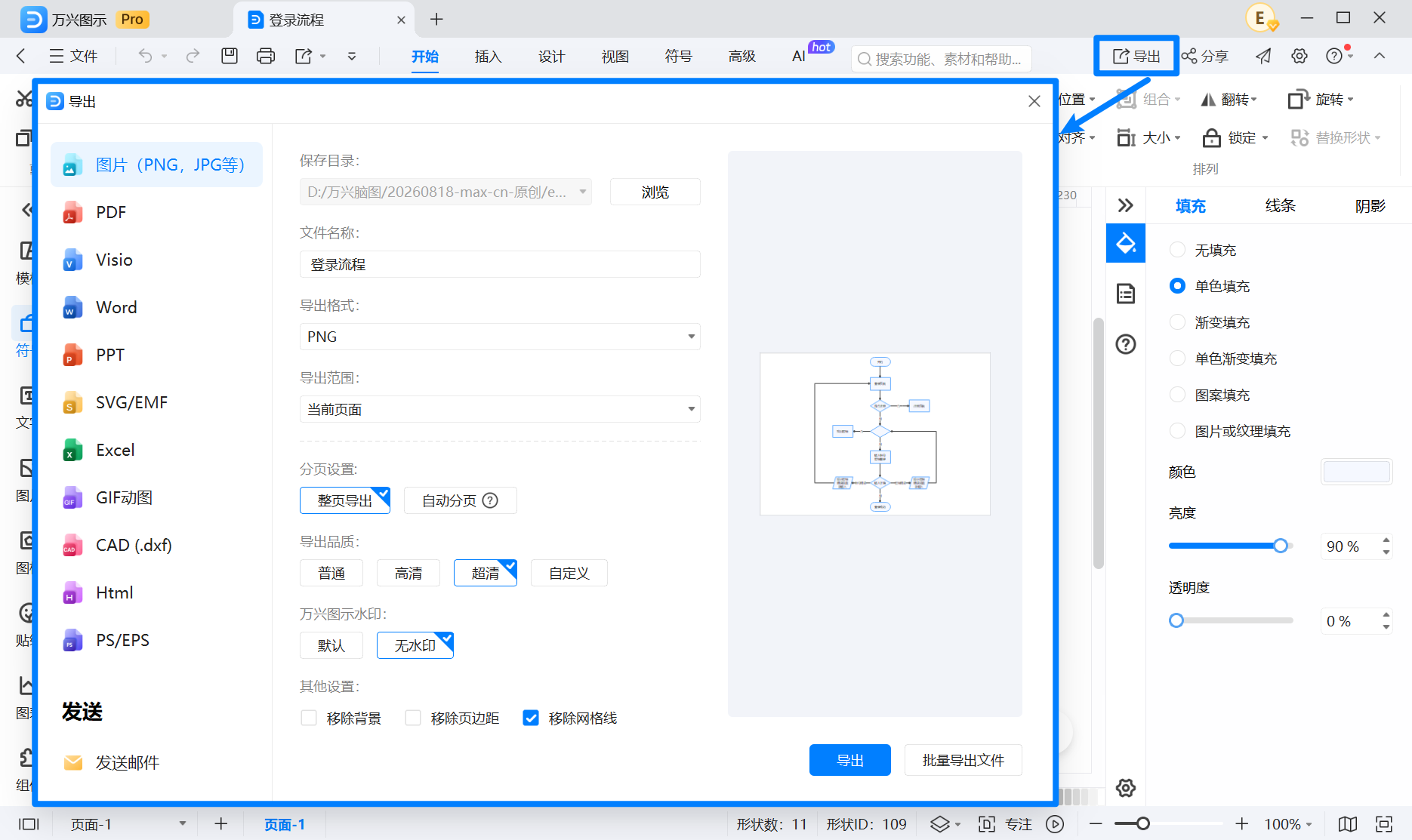Enable the 移除背景 checkbox

309,718
